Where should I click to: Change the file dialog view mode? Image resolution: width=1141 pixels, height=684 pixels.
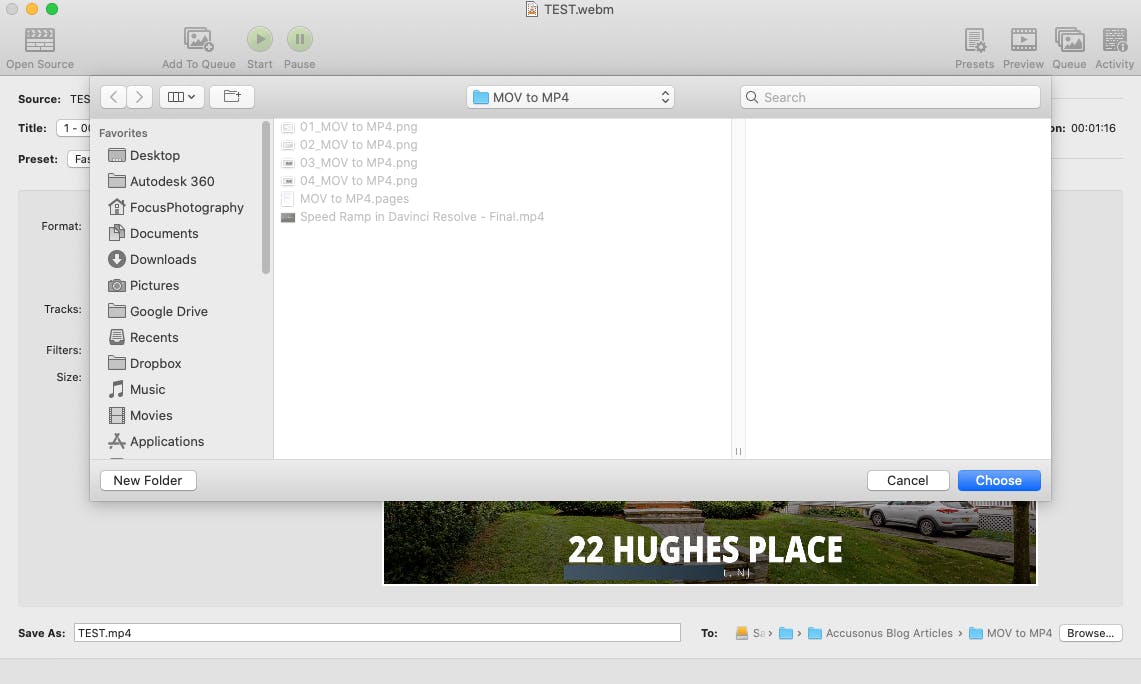click(x=182, y=97)
